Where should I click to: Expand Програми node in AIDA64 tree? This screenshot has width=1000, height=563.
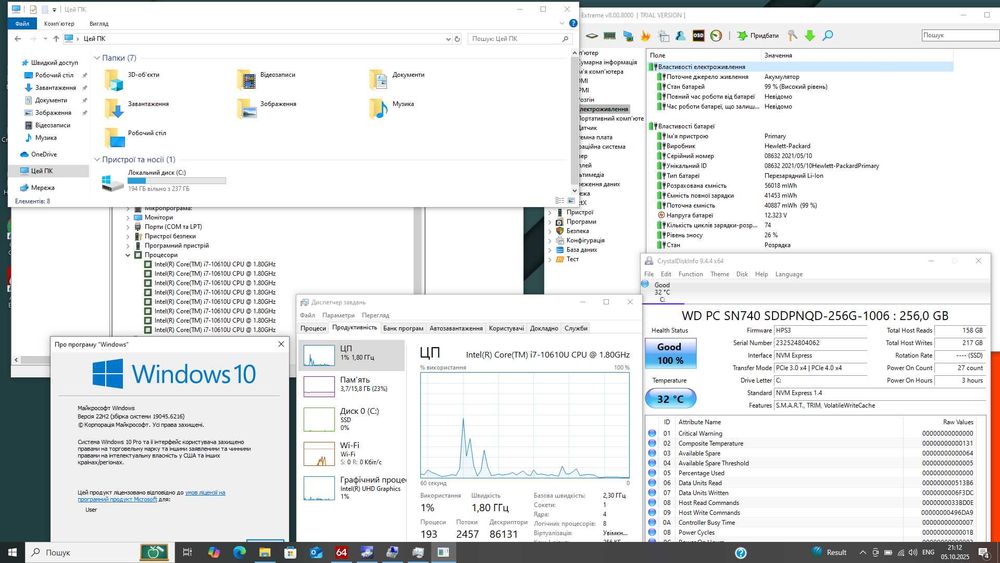550,222
